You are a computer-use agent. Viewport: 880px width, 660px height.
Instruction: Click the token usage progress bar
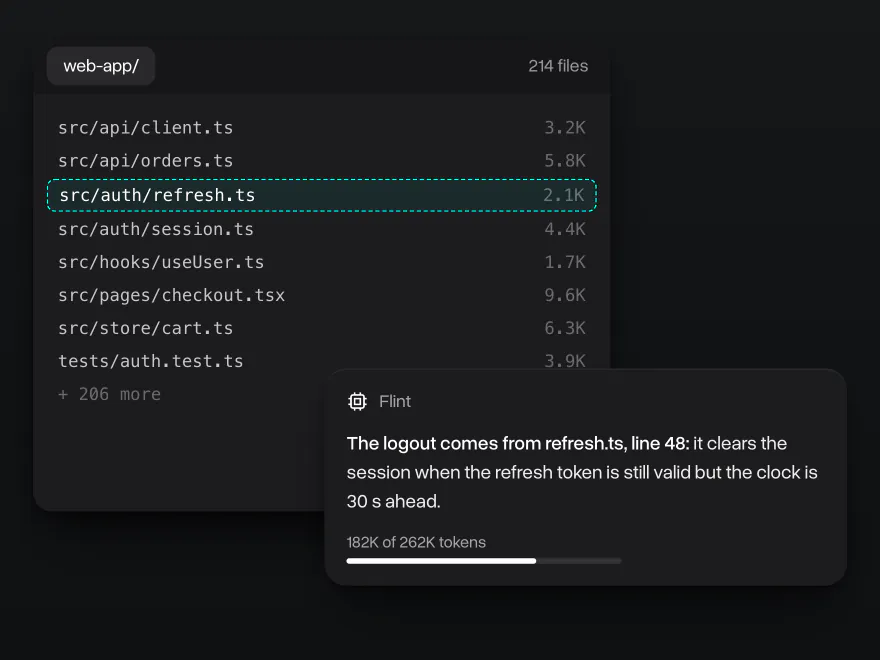point(484,561)
